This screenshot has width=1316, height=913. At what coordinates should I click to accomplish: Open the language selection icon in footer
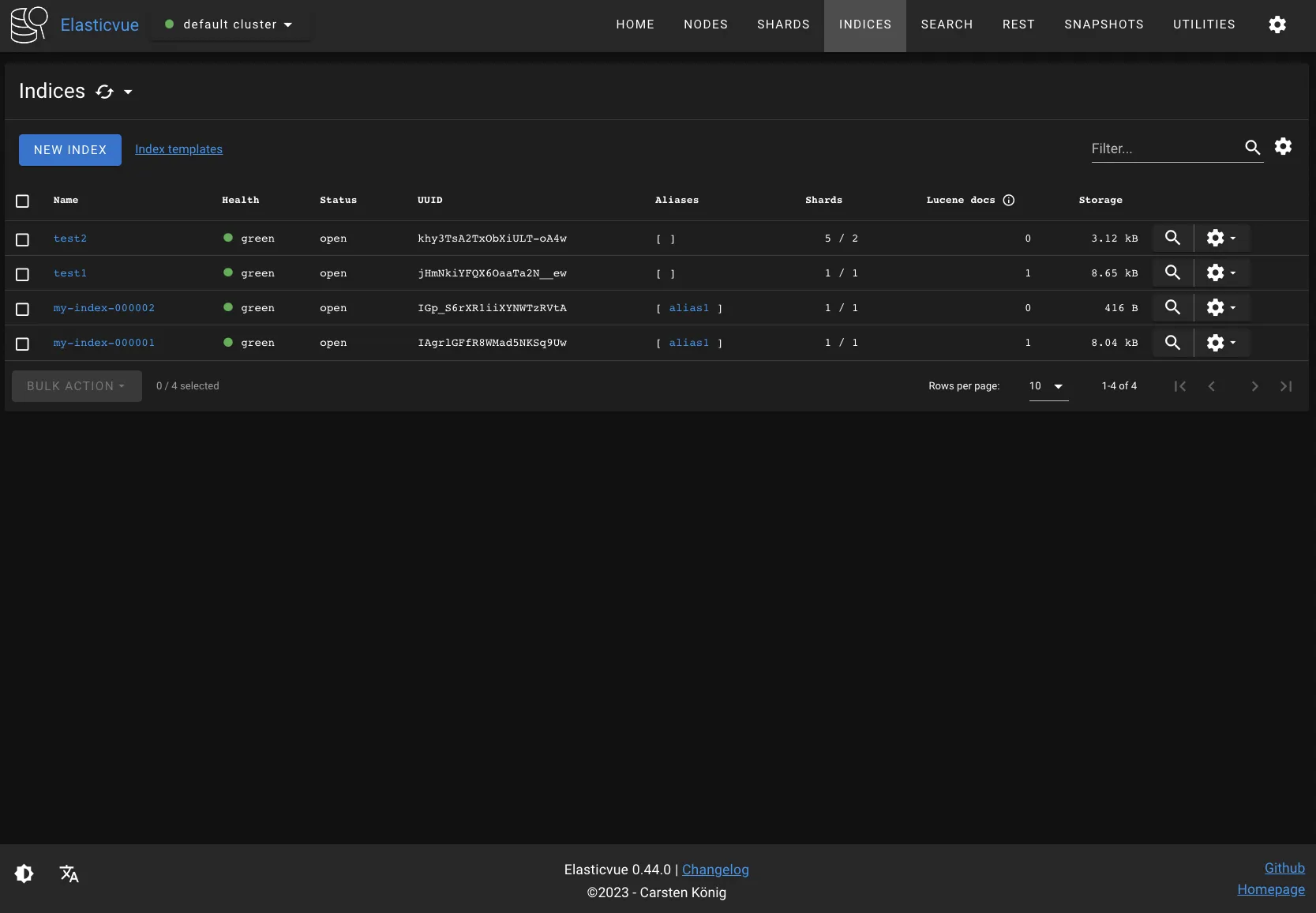pyautogui.click(x=69, y=874)
